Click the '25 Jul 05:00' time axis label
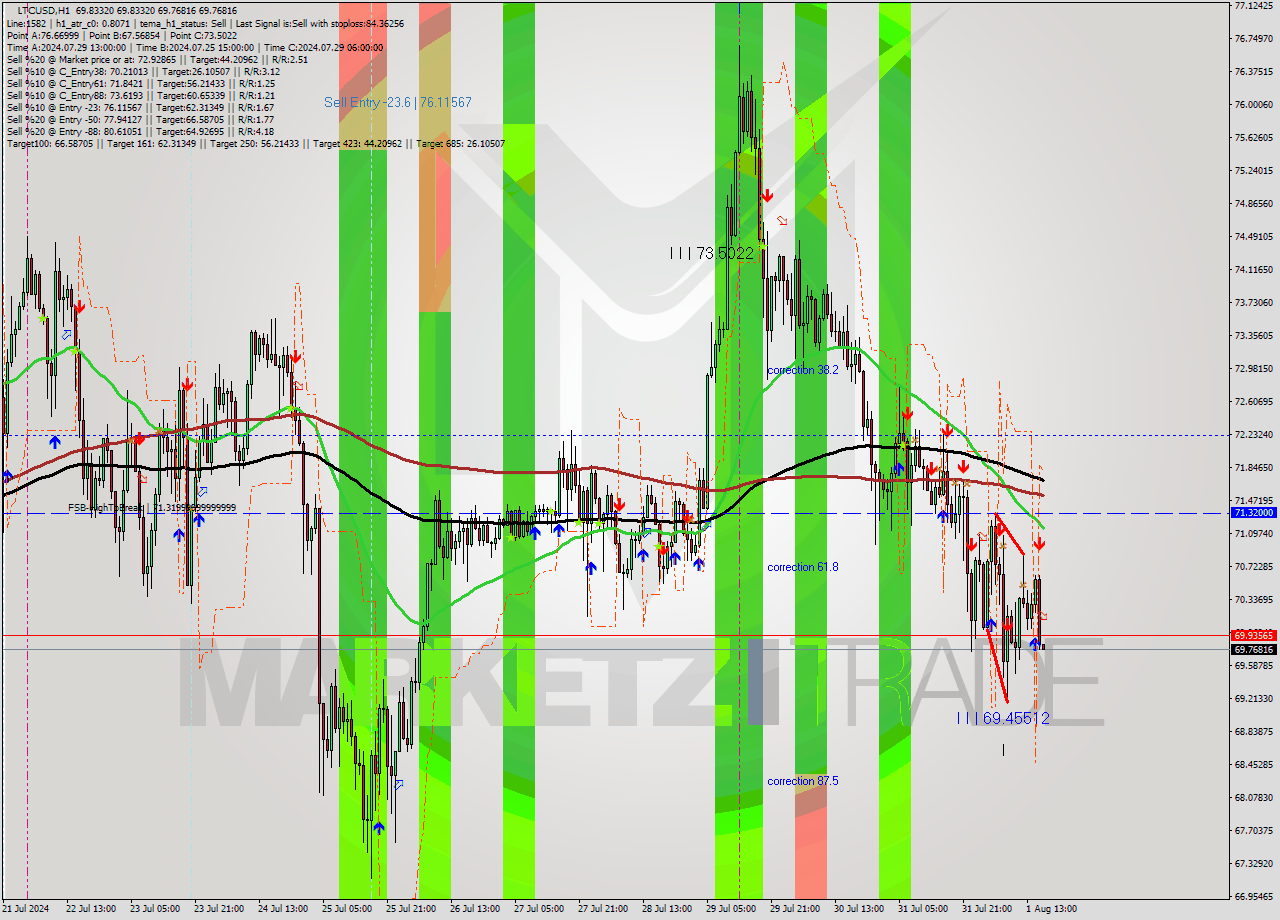 [x=347, y=909]
